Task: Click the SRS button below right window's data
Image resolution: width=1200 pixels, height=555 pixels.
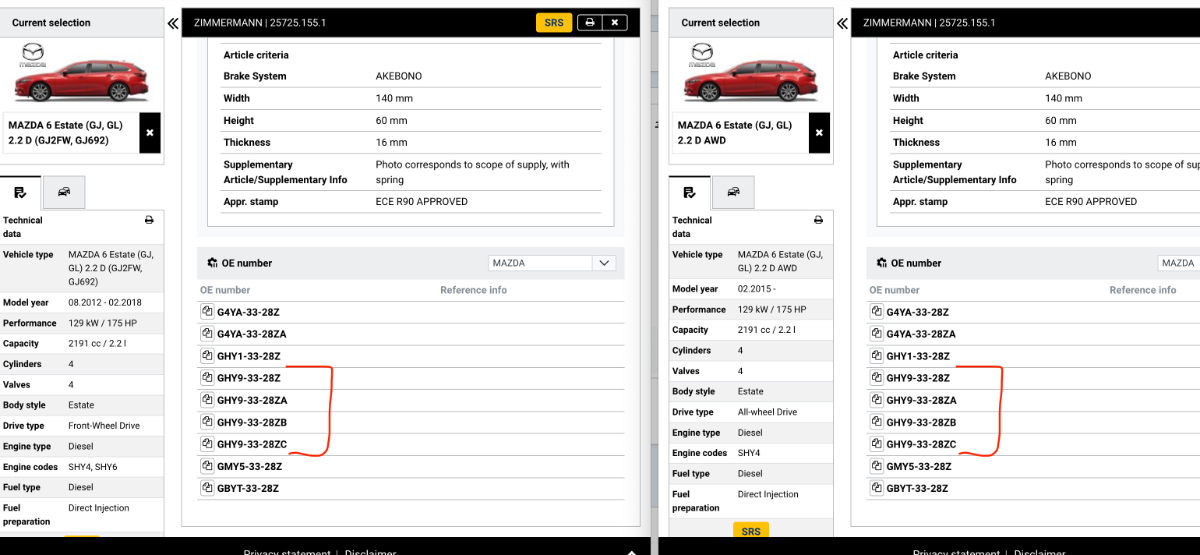Action: point(751,531)
